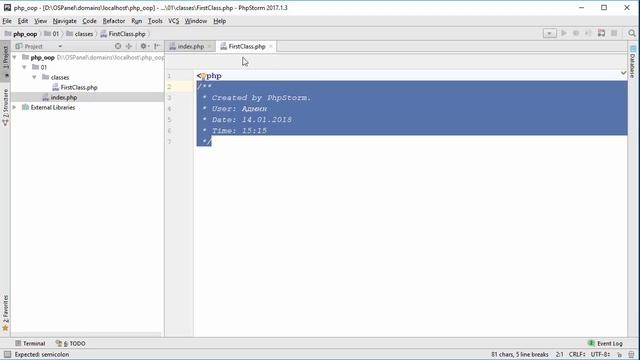Open the Refactor menu
This screenshot has height=360, width=640.
[x=114, y=21]
